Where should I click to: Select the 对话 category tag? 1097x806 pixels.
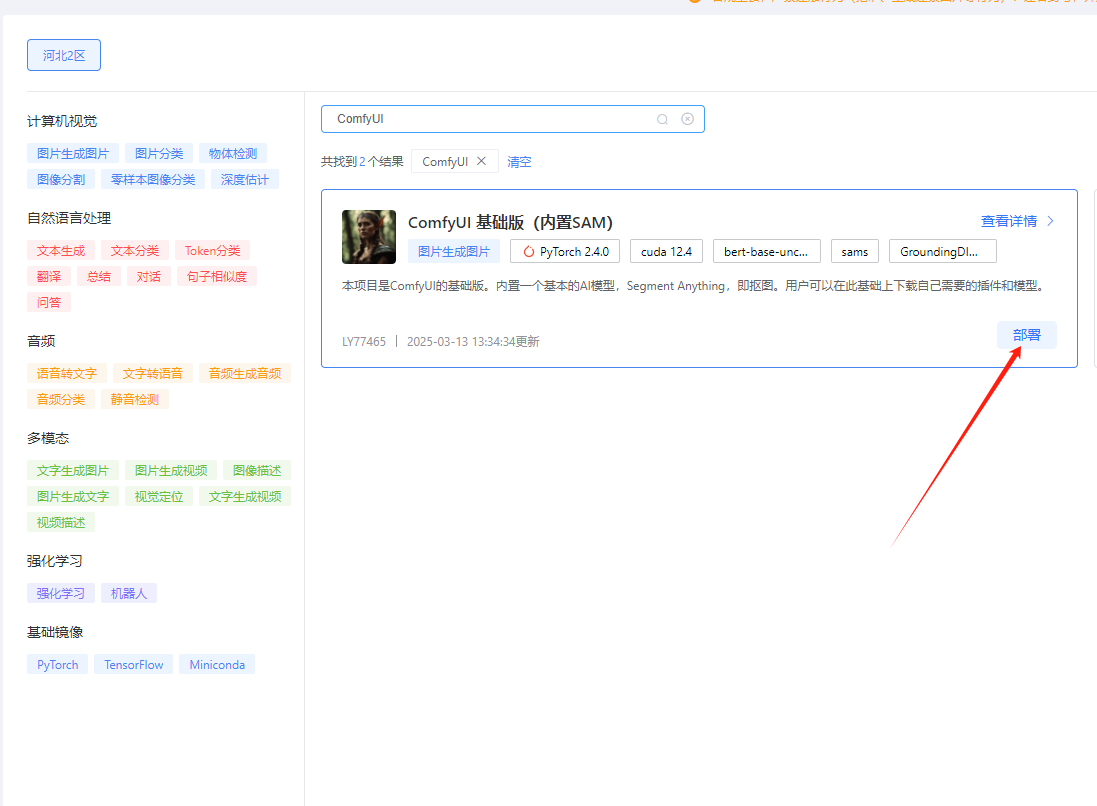(x=148, y=276)
